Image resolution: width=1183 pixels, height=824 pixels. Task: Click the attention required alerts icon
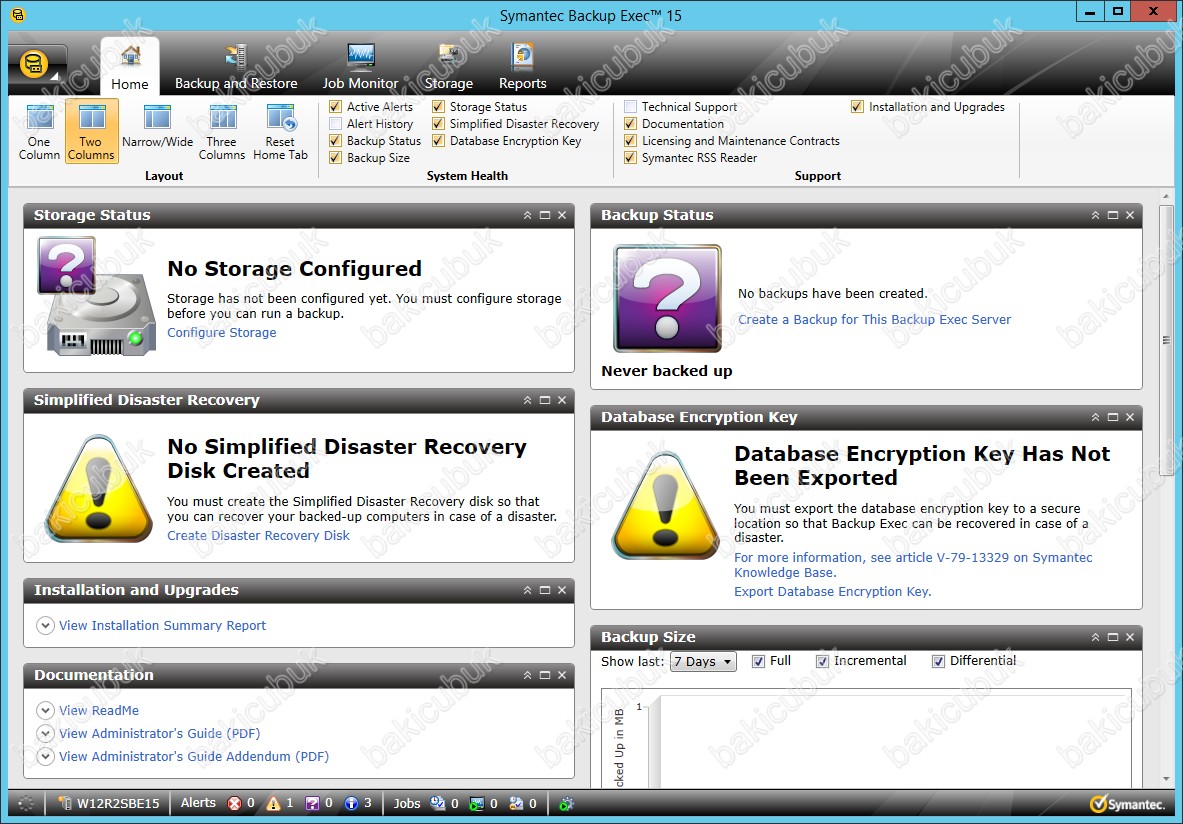point(312,804)
